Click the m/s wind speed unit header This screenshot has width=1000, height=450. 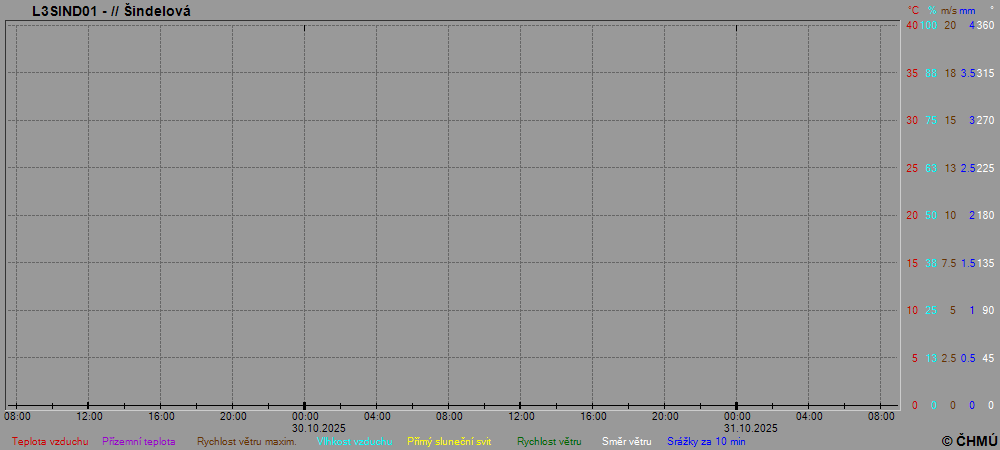949,10
